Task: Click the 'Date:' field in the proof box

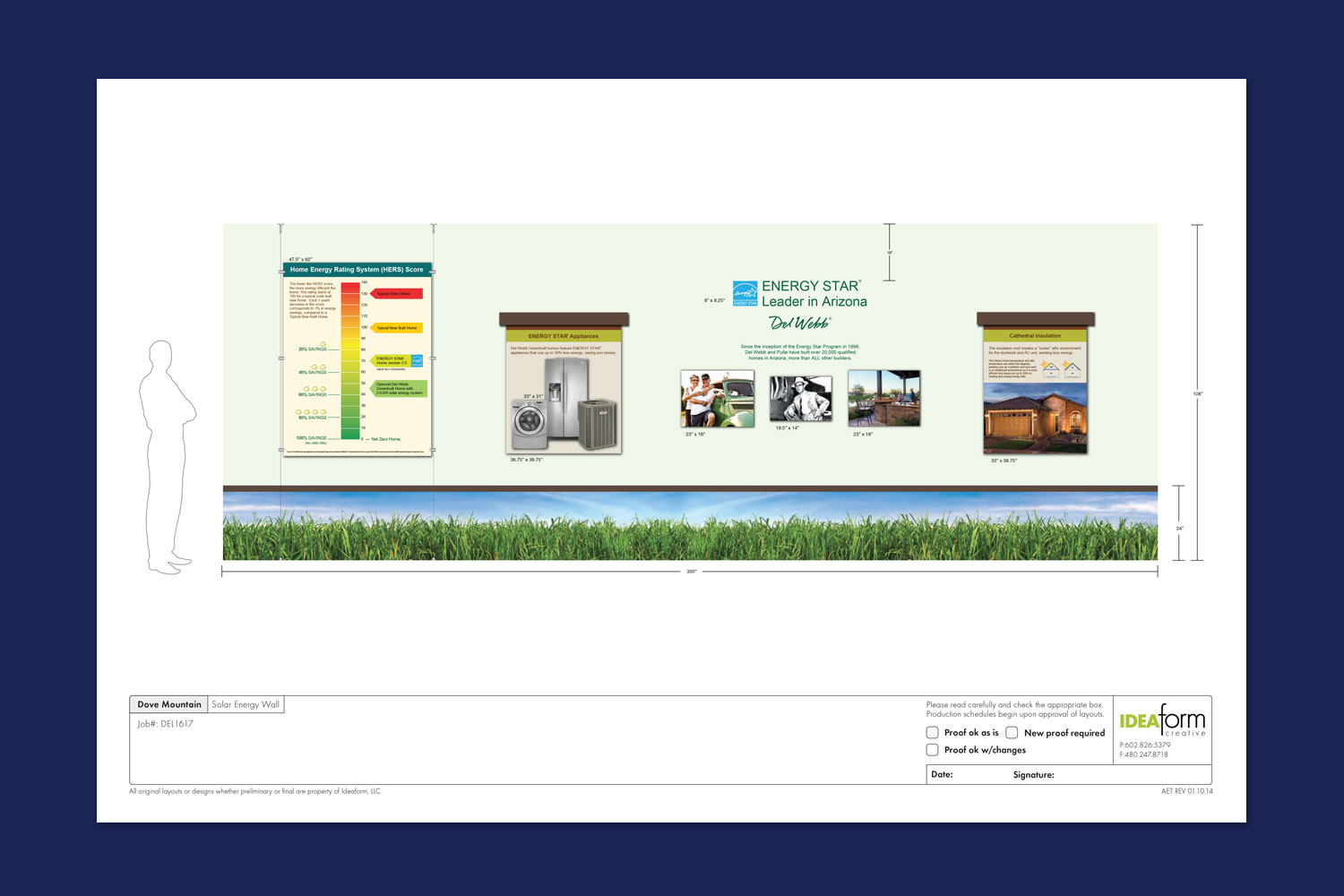Action: click(x=942, y=774)
